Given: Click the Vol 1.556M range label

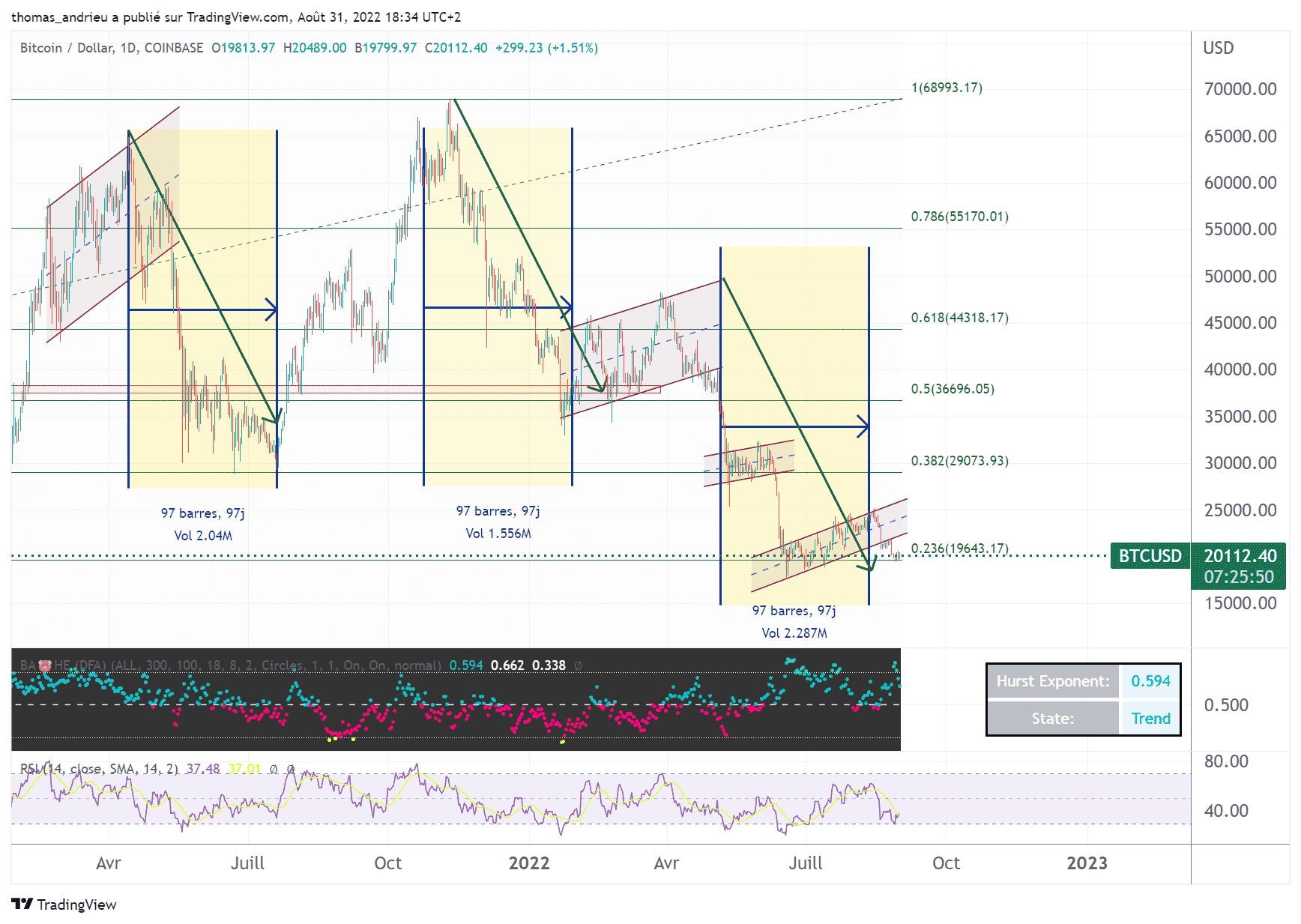Looking at the screenshot, I should [x=498, y=534].
